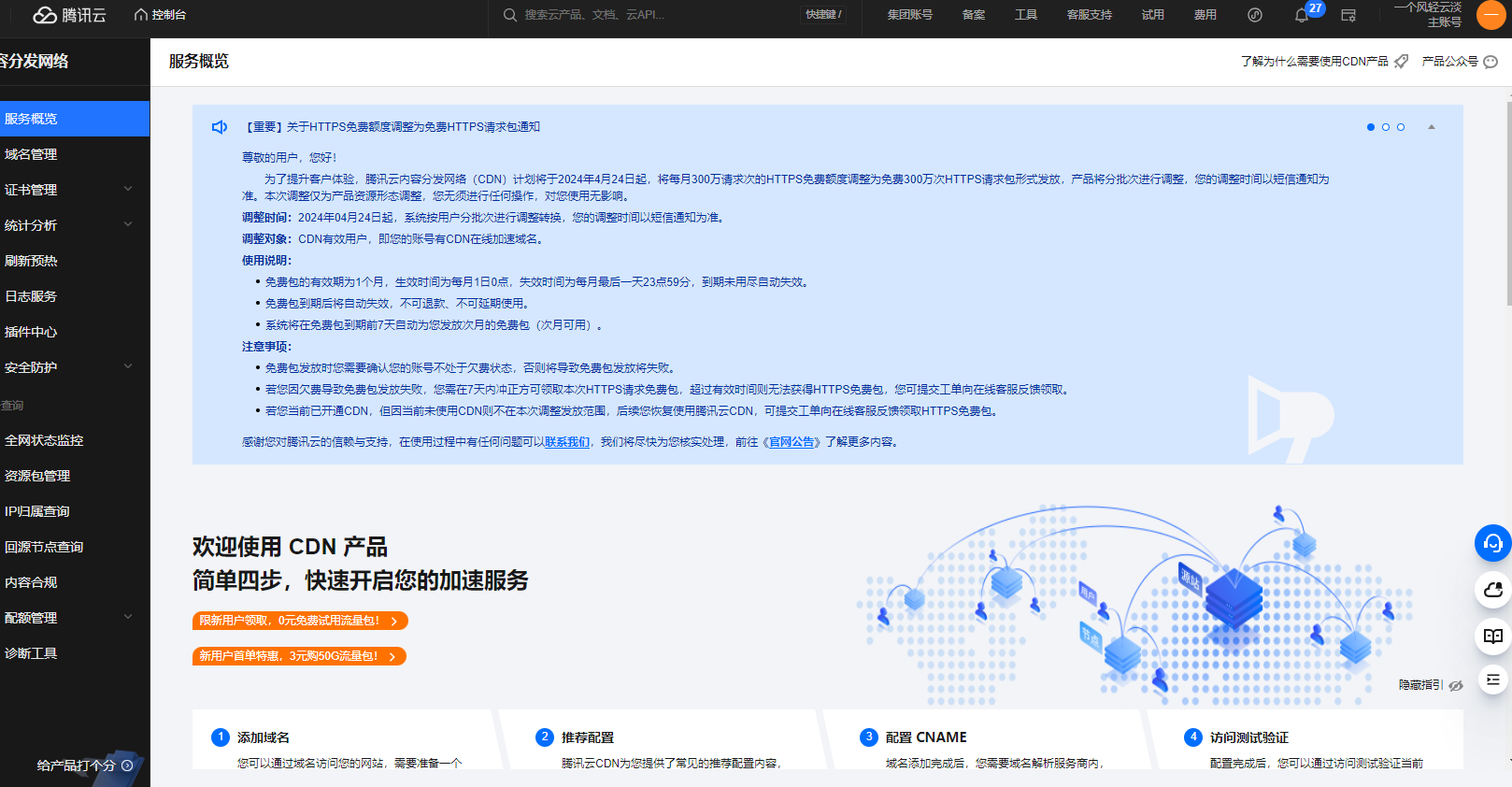Follow the 联系我们 link in the notice

[567, 442]
